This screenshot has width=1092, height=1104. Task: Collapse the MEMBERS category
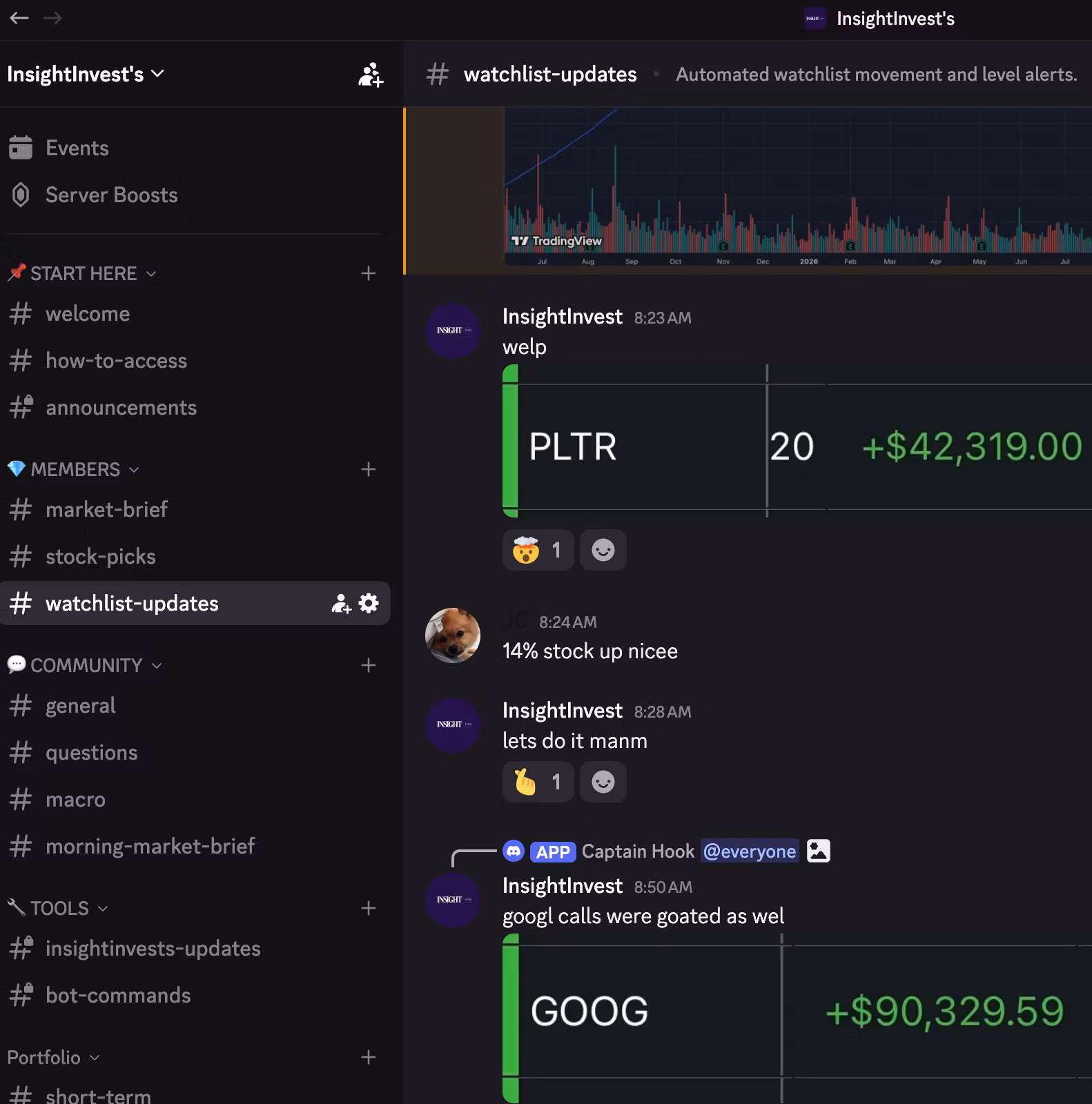click(74, 469)
